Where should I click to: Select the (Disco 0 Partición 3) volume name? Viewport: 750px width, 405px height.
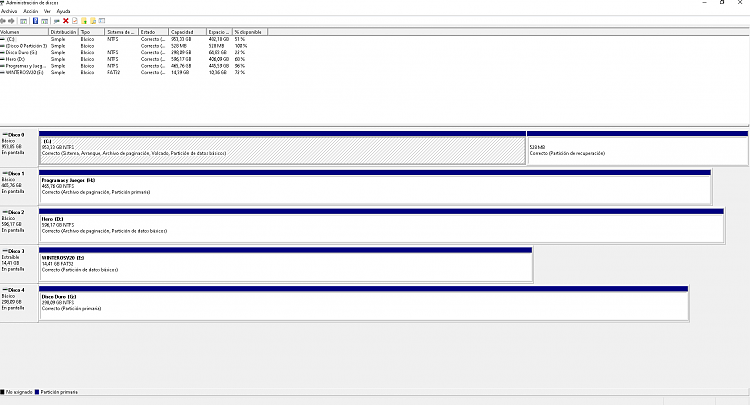click(26, 46)
